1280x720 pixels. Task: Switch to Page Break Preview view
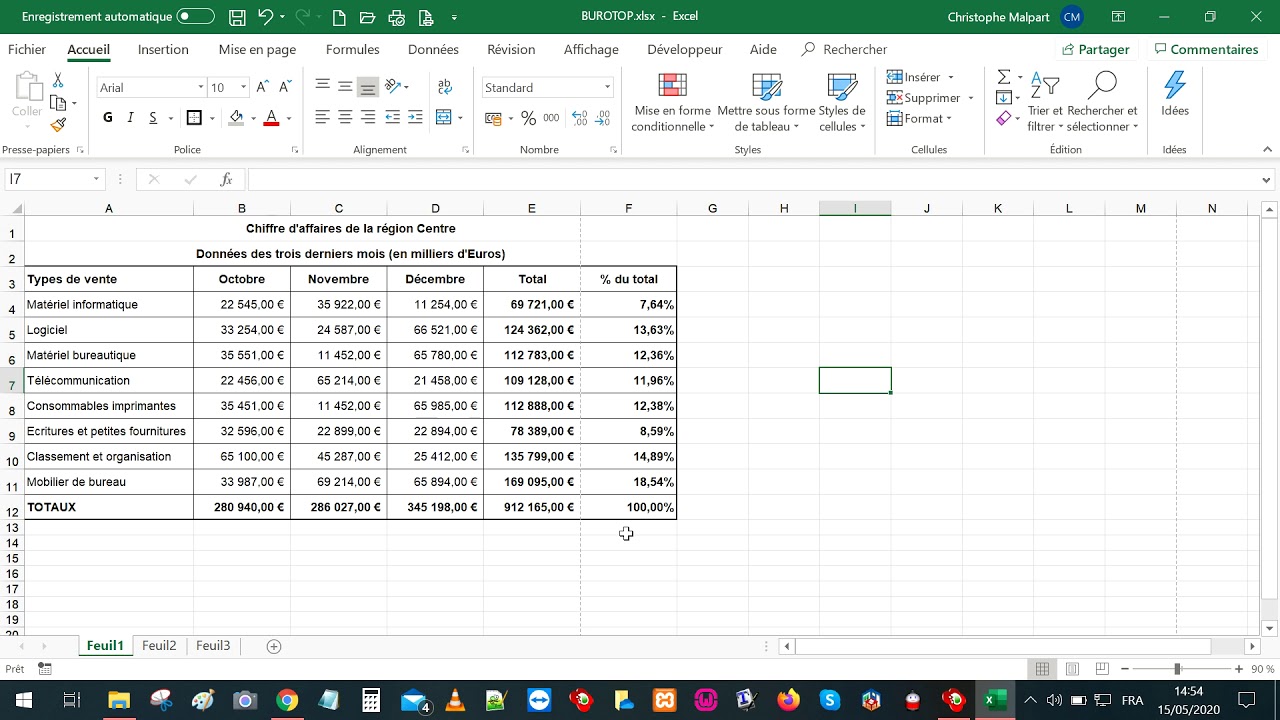coord(1102,669)
